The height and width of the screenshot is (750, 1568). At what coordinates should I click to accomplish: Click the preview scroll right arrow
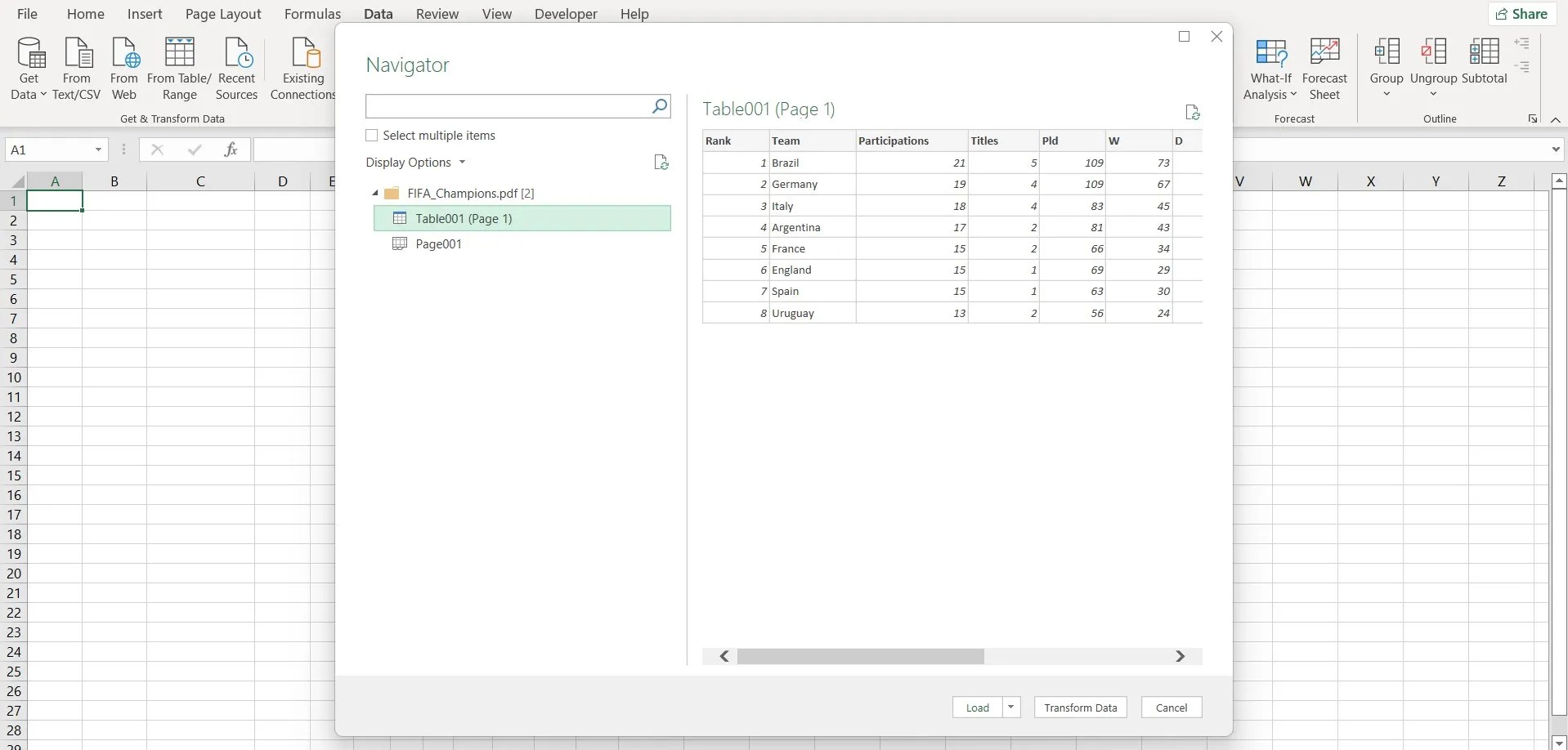pos(1180,656)
